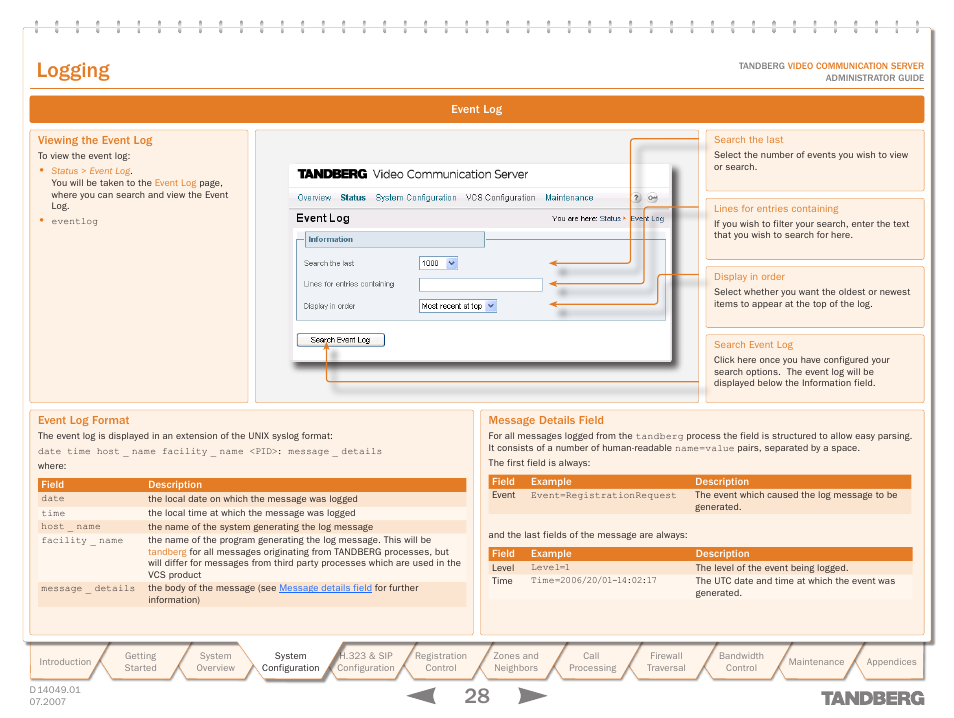Click the D14049.01 document number
Image resolution: width=954 pixels, height=718 pixels.
55,689
